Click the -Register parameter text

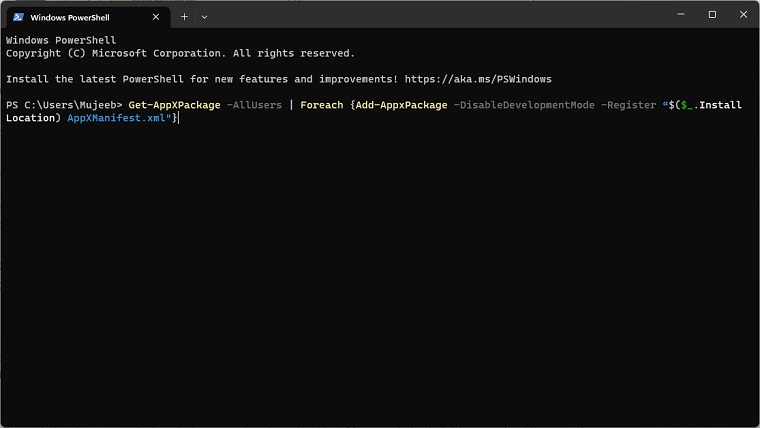[x=628, y=105]
